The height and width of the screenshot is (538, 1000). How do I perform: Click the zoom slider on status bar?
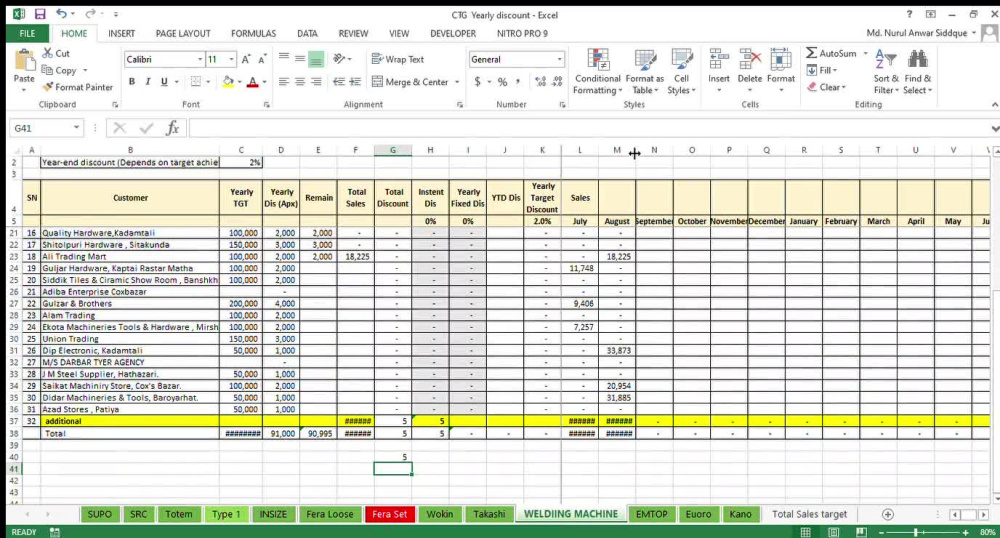[x=916, y=532]
